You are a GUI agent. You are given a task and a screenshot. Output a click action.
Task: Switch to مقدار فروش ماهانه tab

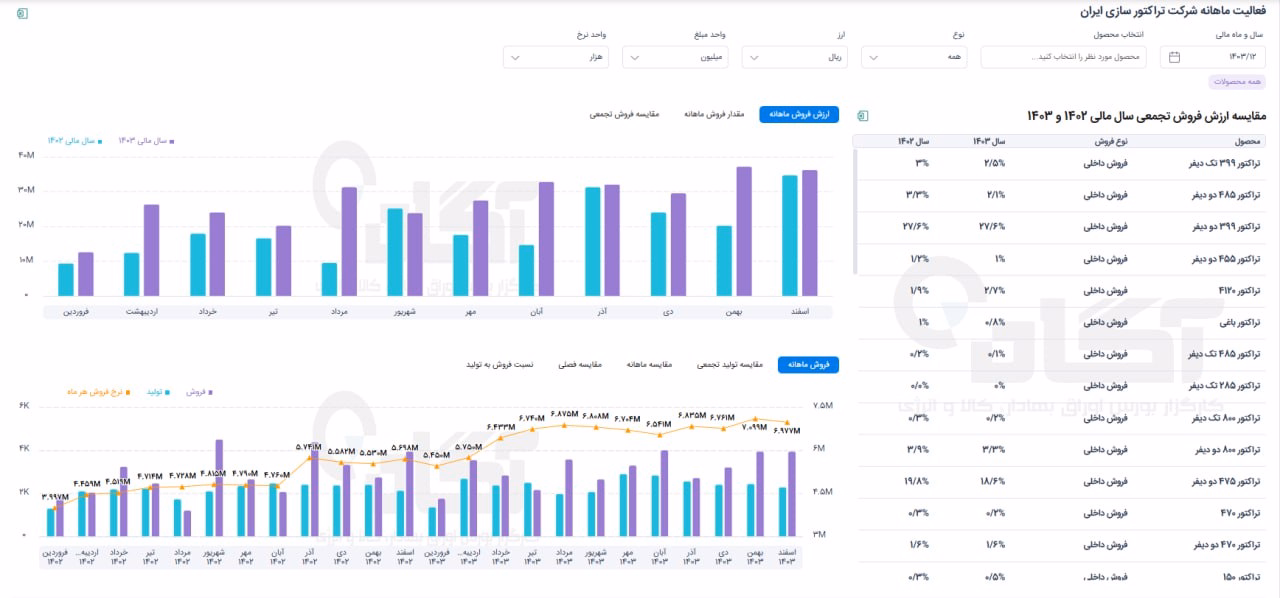(714, 114)
